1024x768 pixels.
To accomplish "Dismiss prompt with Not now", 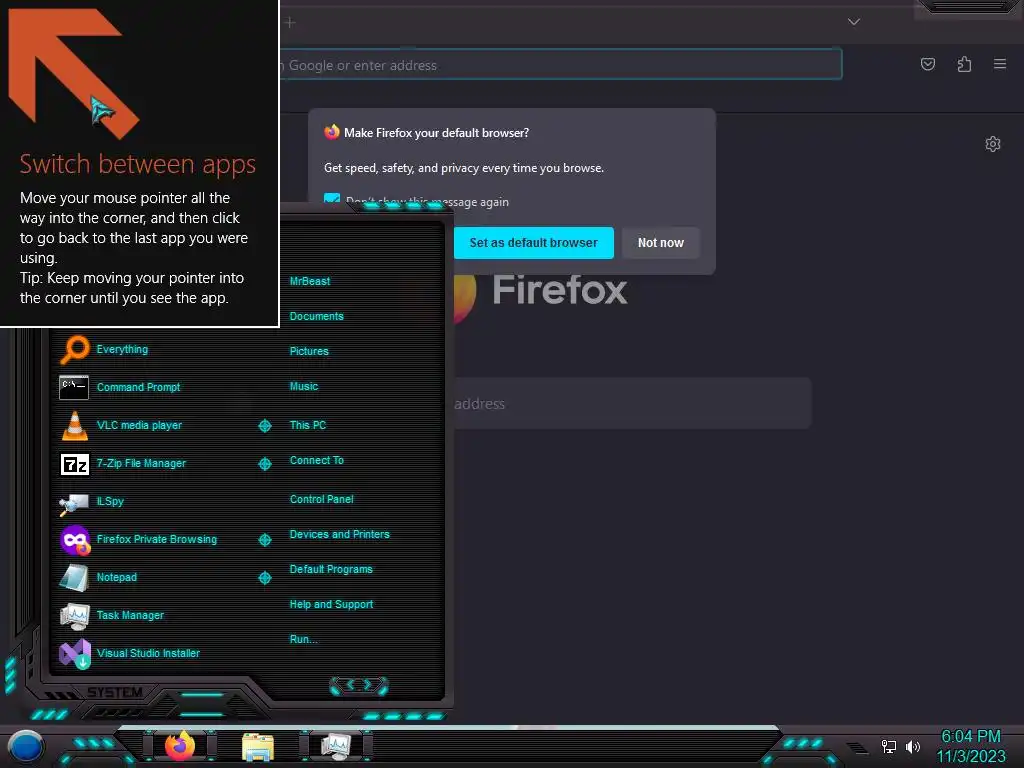I will [x=660, y=243].
